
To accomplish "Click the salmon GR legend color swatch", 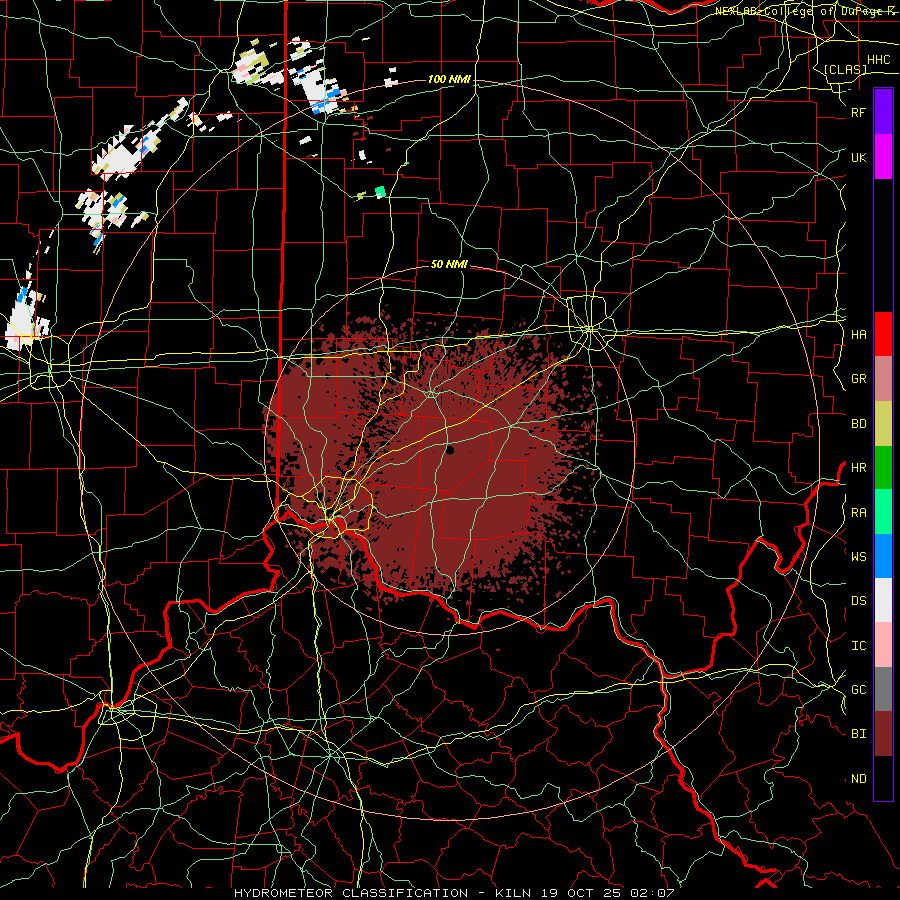I will 883,378.
